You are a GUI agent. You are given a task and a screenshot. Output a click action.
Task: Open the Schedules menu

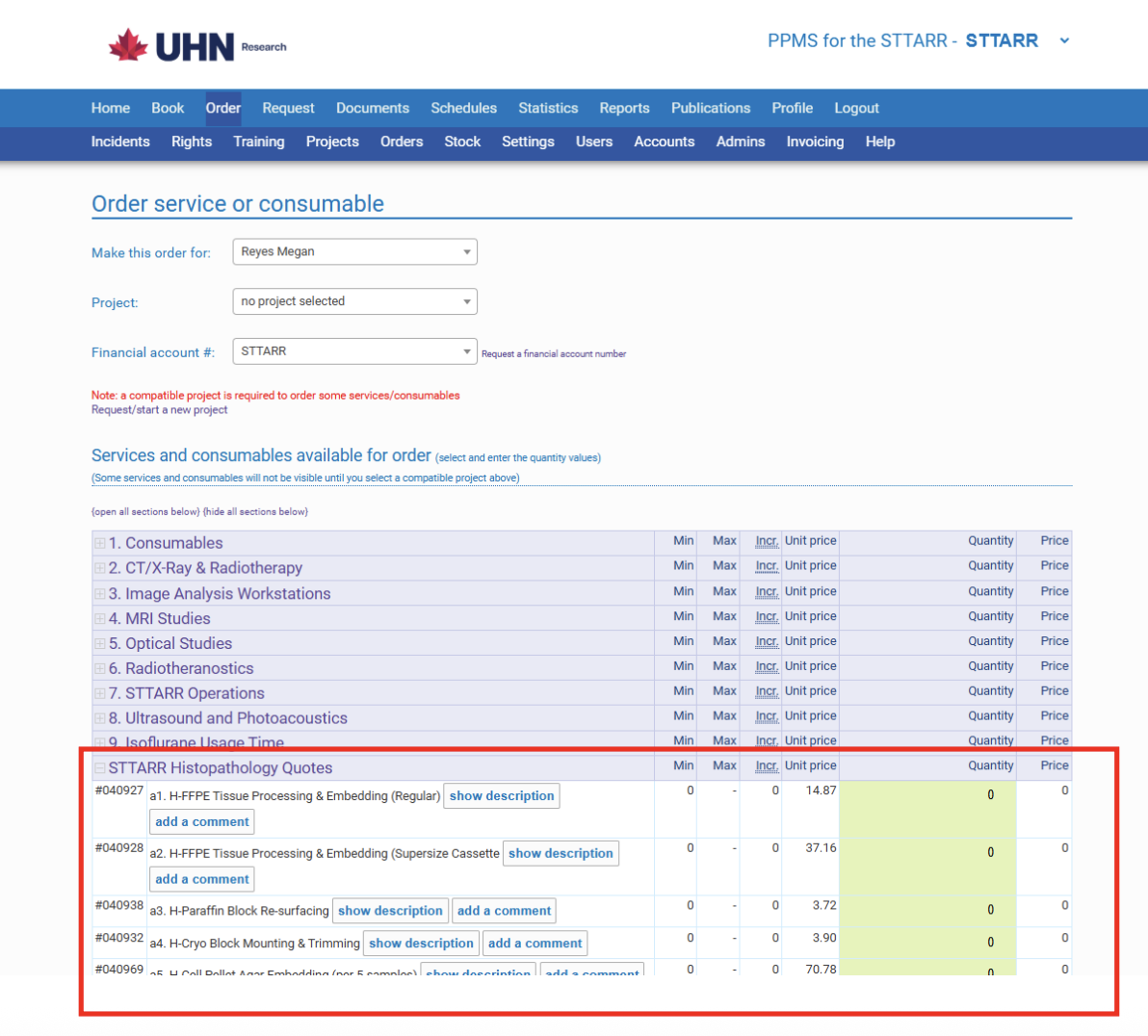[463, 109]
